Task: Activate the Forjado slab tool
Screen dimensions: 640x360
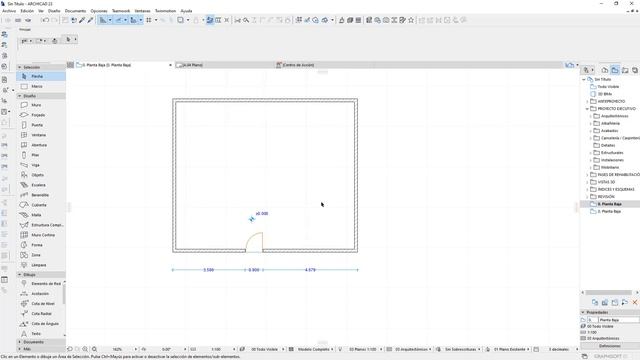Action: 41,115
